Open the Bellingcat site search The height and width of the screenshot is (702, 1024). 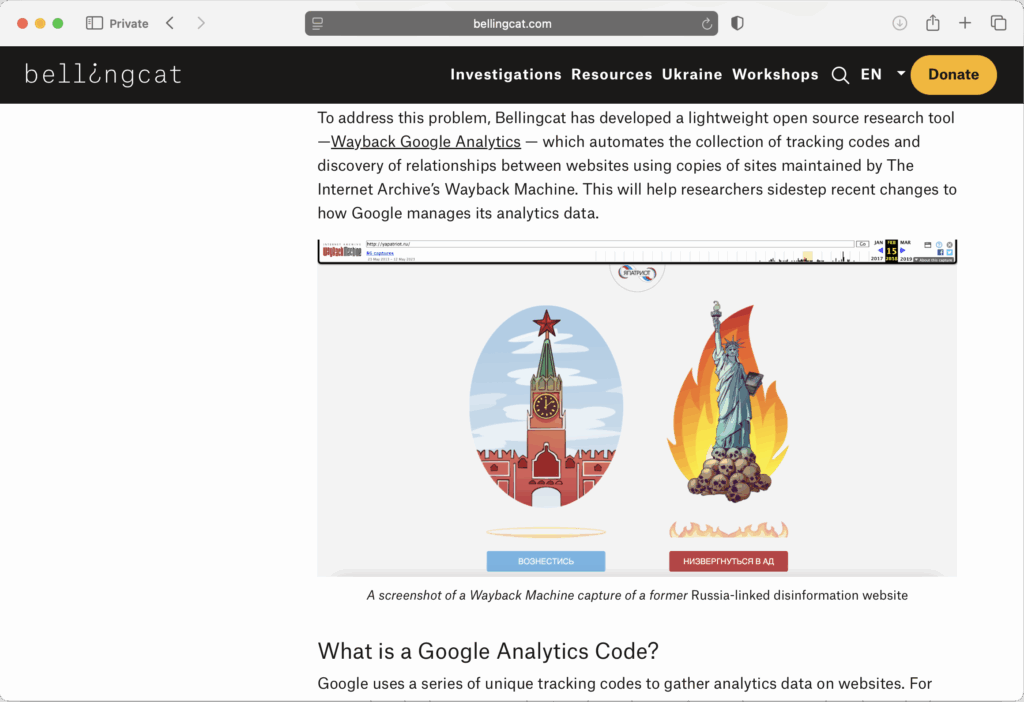point(840,75)
